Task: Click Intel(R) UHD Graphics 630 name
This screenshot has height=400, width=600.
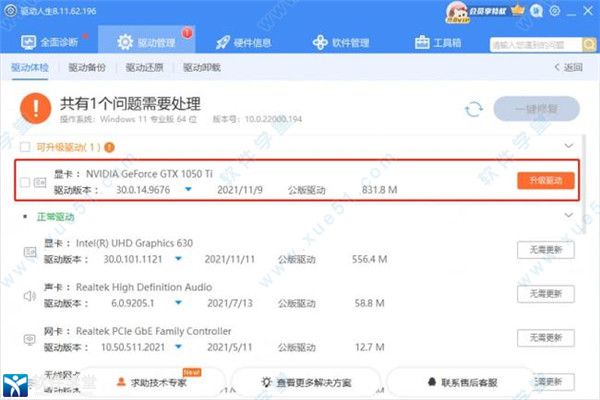Action: (134, 243)
